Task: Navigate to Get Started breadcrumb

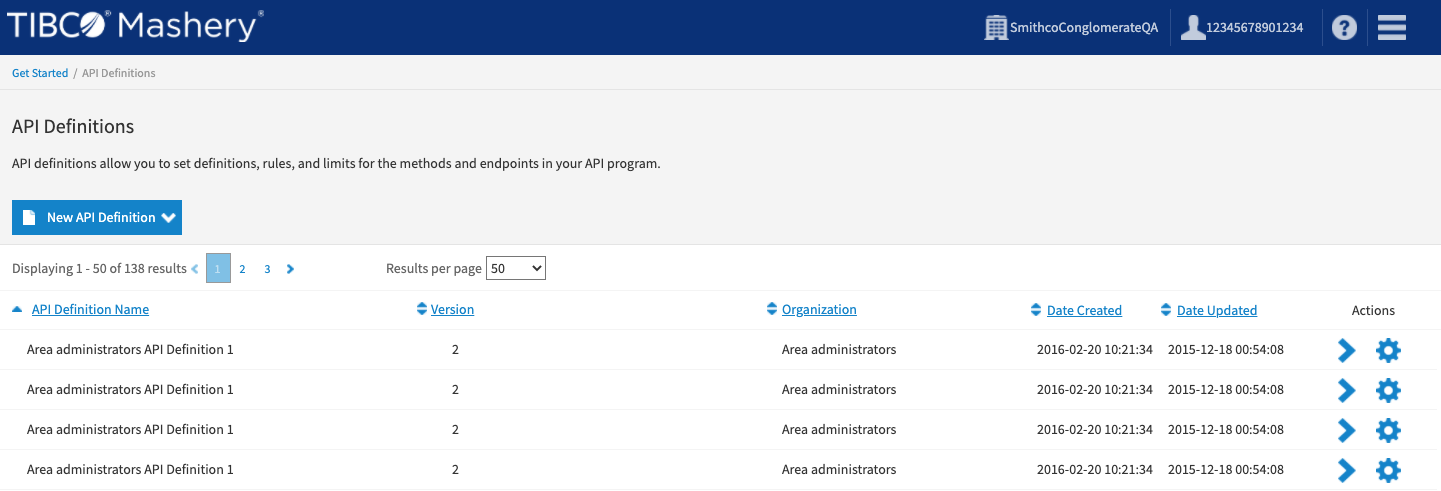Action: 40,73
